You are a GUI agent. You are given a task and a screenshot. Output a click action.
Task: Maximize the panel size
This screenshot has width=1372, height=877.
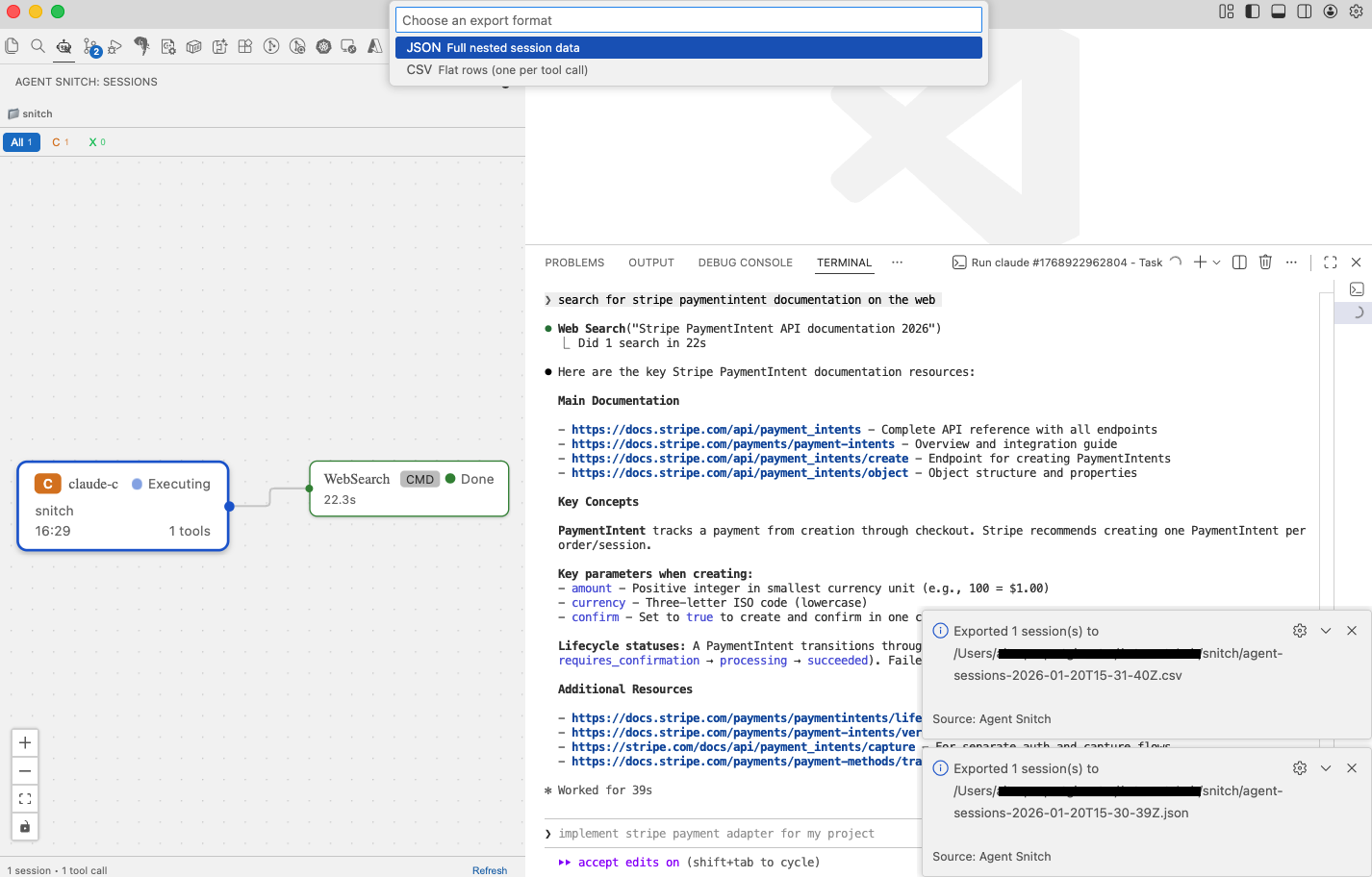(x=1331, y=263)
